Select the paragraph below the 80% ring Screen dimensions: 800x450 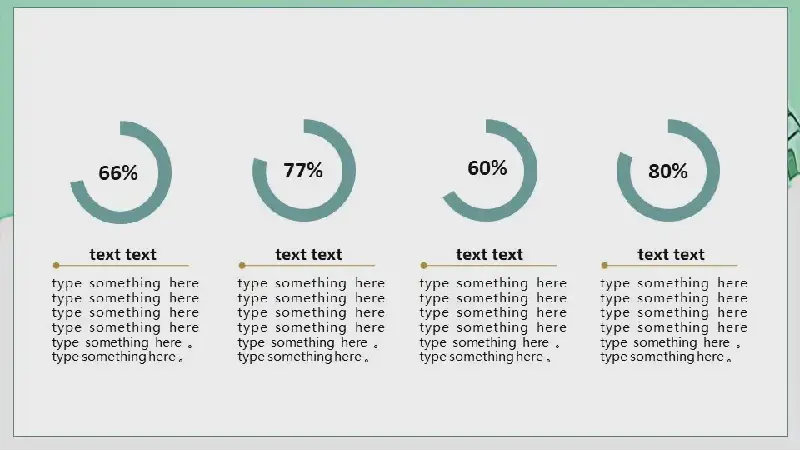point(674,320)
